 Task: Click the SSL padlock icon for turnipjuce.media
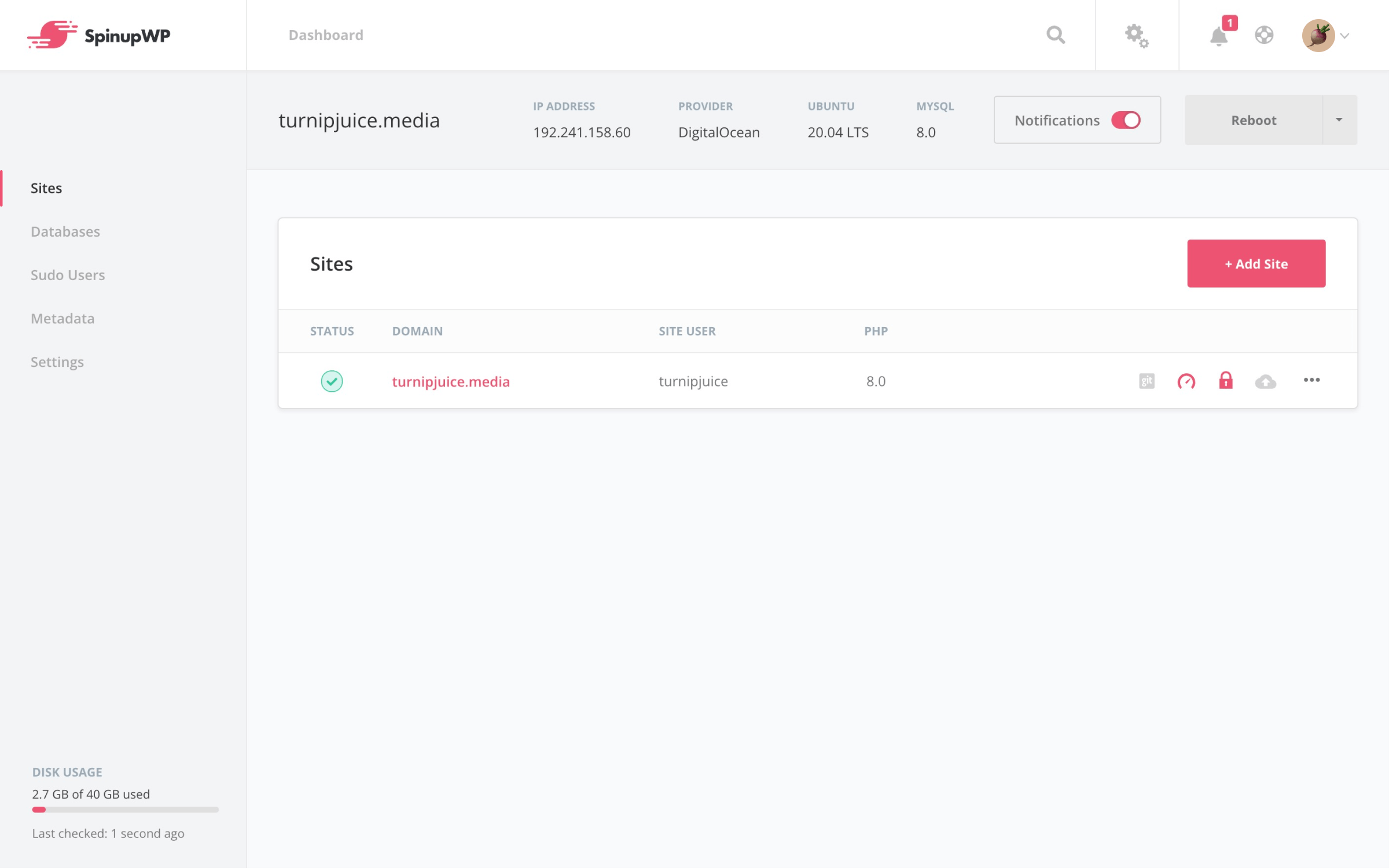[1225, 380]
